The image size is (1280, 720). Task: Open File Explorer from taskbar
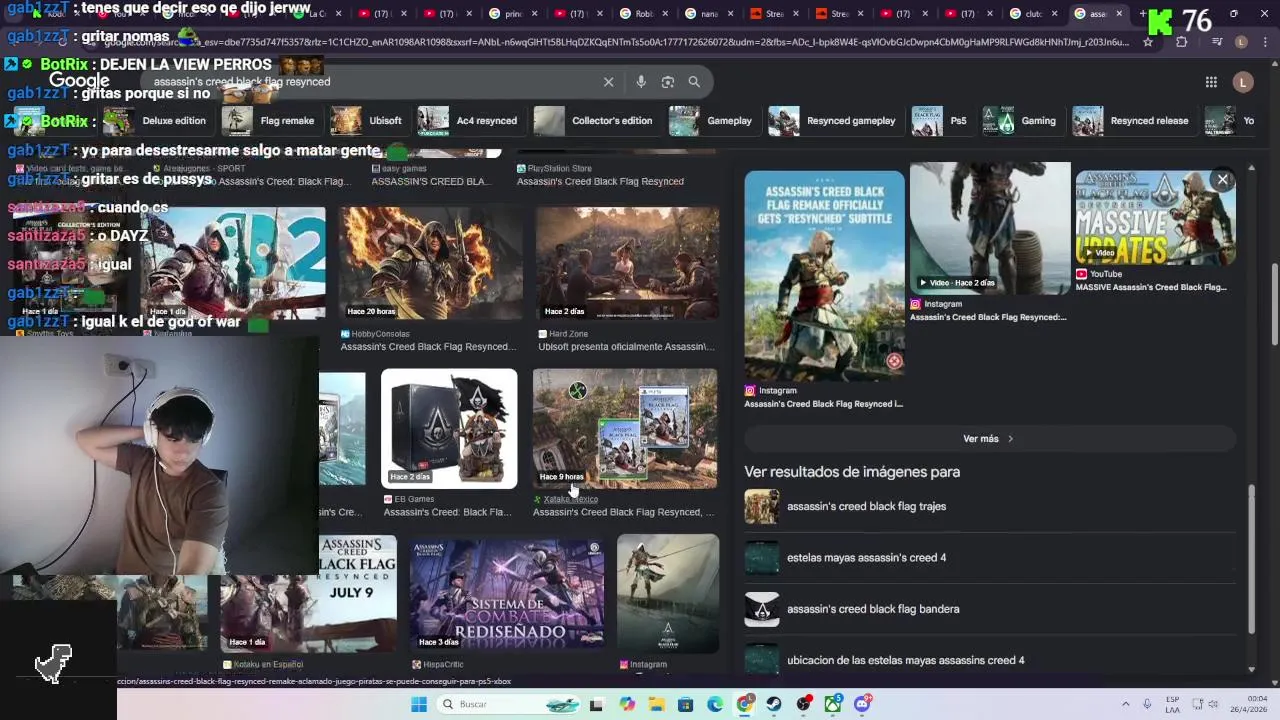point(657,704)
